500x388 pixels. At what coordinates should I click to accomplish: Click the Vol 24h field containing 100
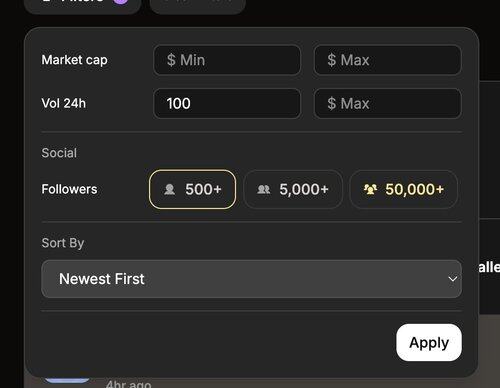pyautogui.click(x=227, y=103)
